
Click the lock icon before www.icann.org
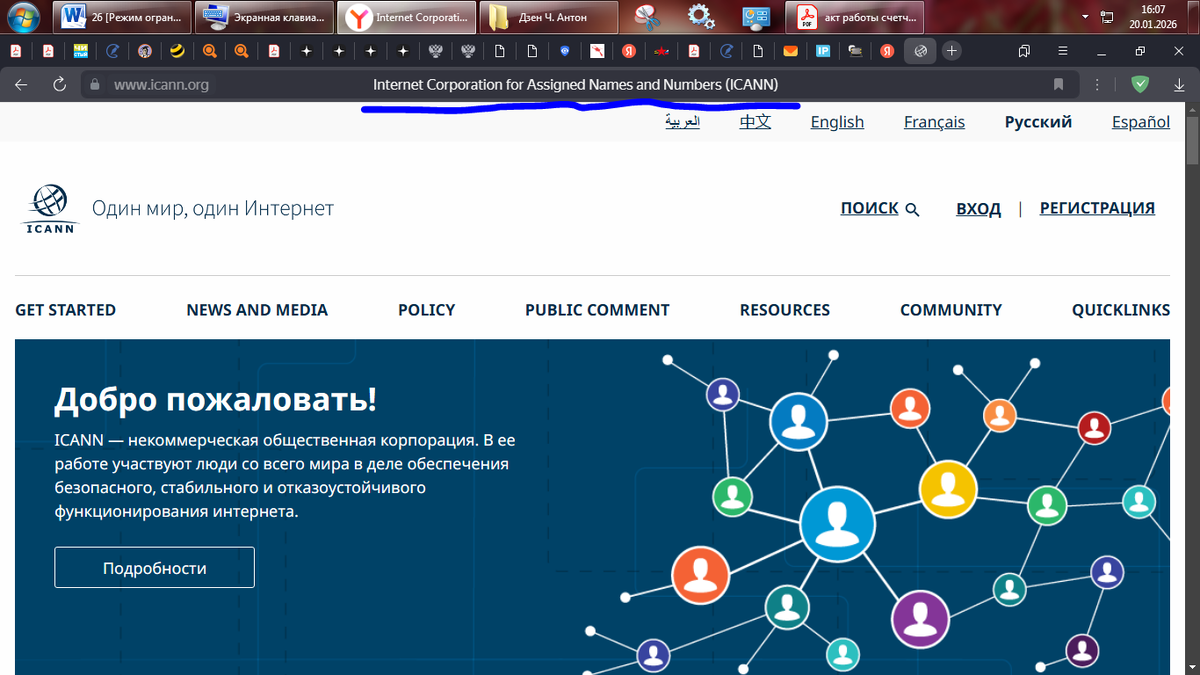tap(96, 85)
